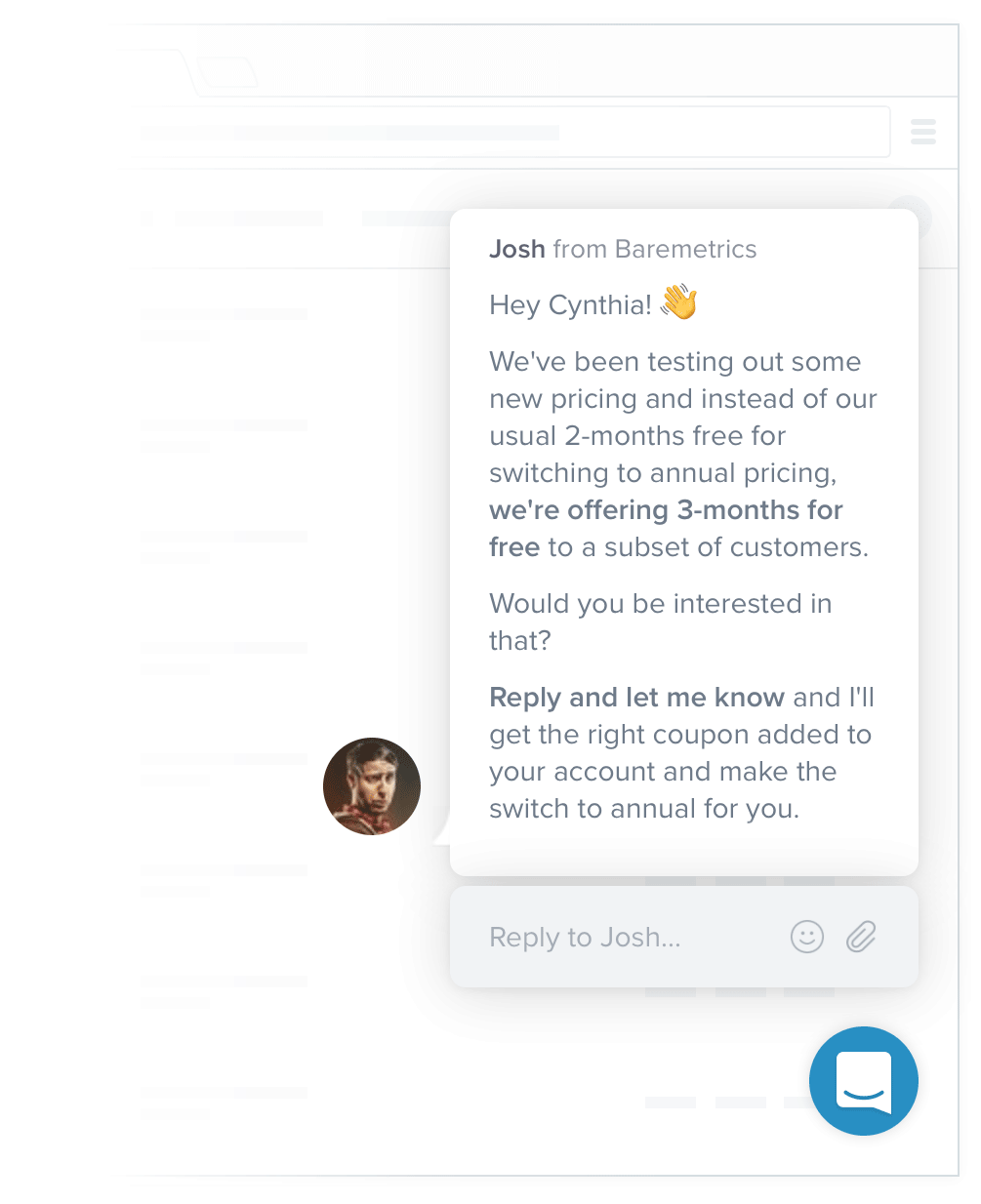
Task: Switch to the second browser tab
Action: coord(227,72)
